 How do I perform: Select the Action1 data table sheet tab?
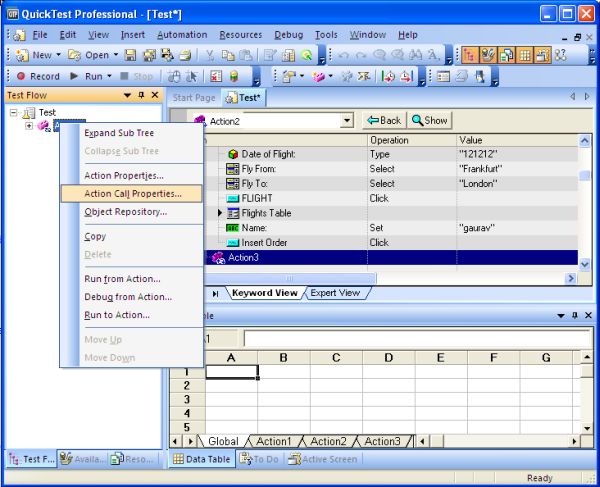274,441
